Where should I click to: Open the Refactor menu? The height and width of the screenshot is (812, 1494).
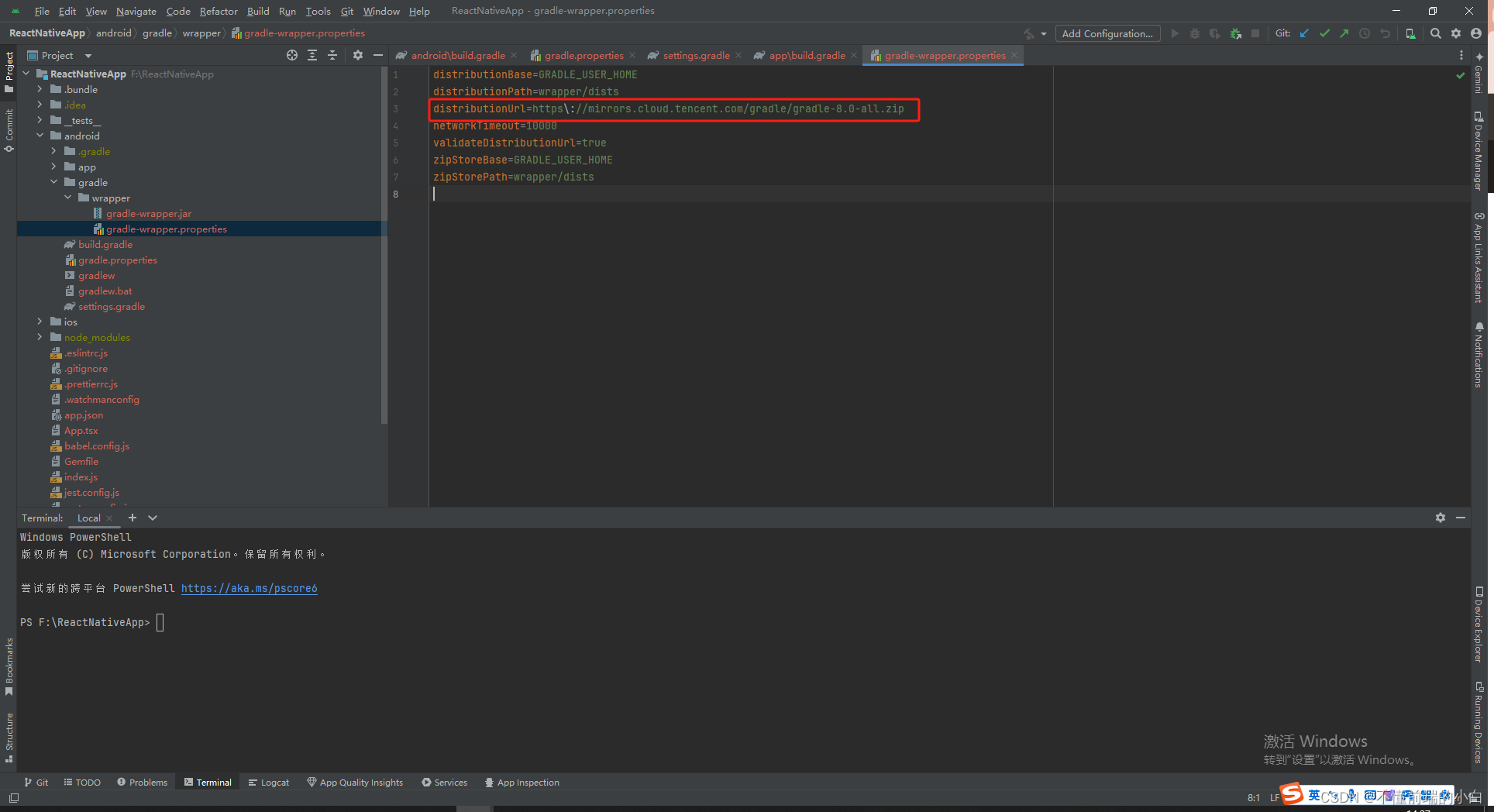[x=219, y=11]
